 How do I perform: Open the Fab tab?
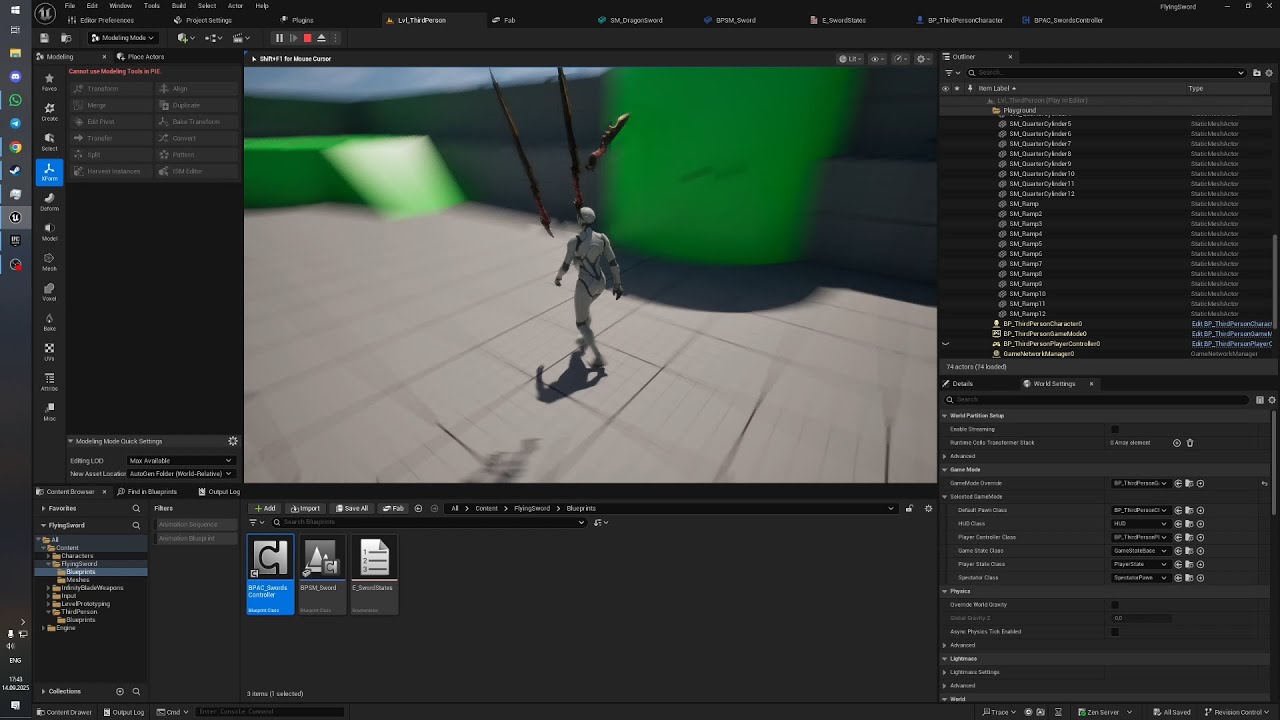coord(504,20)
